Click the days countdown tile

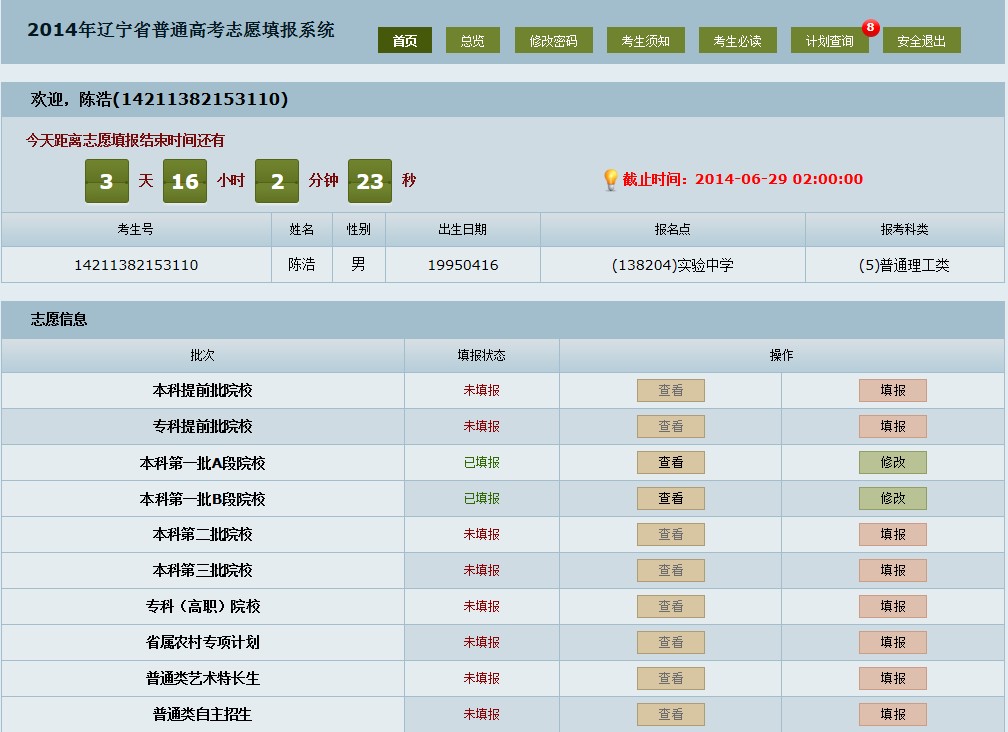tap(106, 181)
